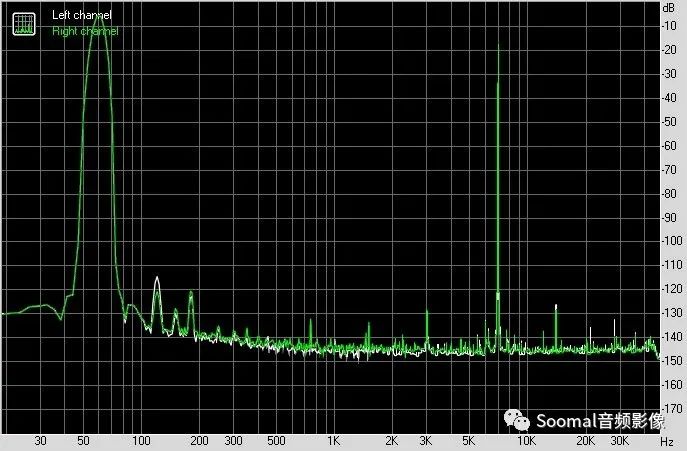The image size is (687, 451).
Task: Click the "-30" dB axis value
Action: (669, 74)
